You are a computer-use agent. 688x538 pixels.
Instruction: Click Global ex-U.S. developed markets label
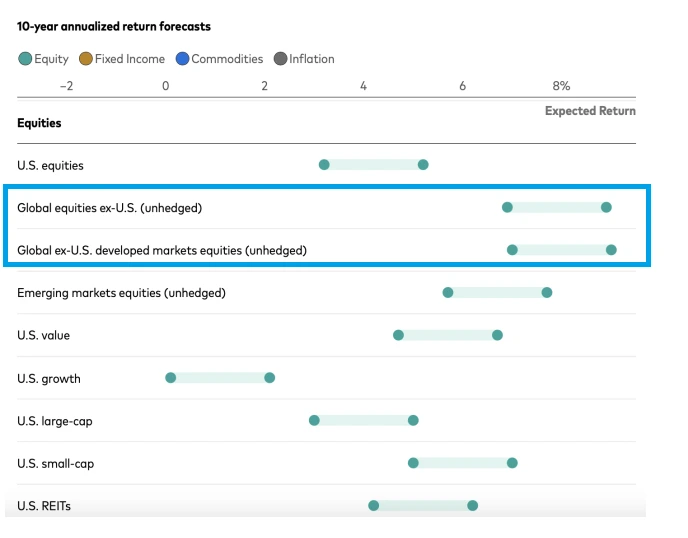click(161, 250)
